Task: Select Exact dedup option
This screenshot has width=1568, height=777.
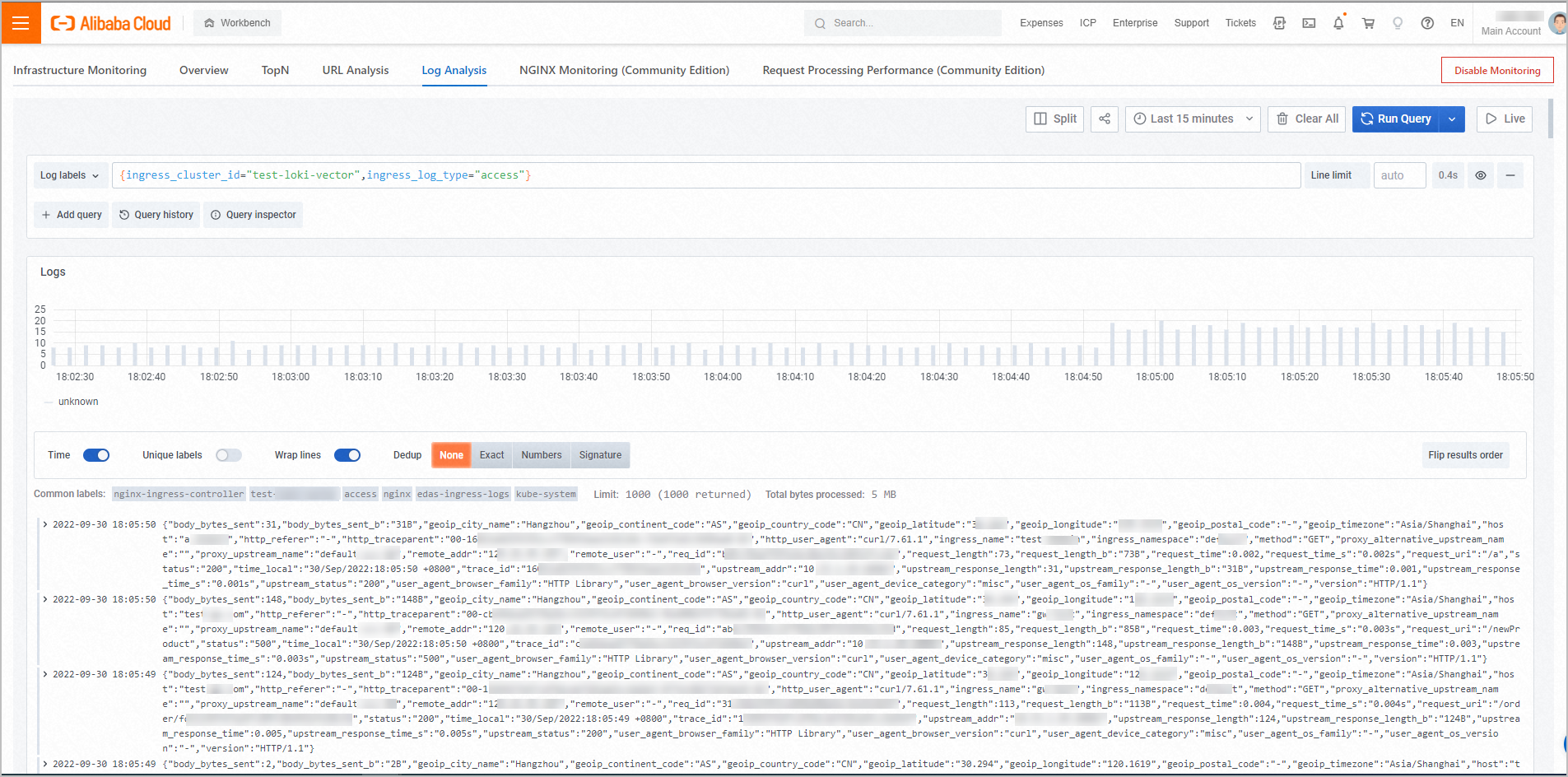Action: tap(492, 455)
